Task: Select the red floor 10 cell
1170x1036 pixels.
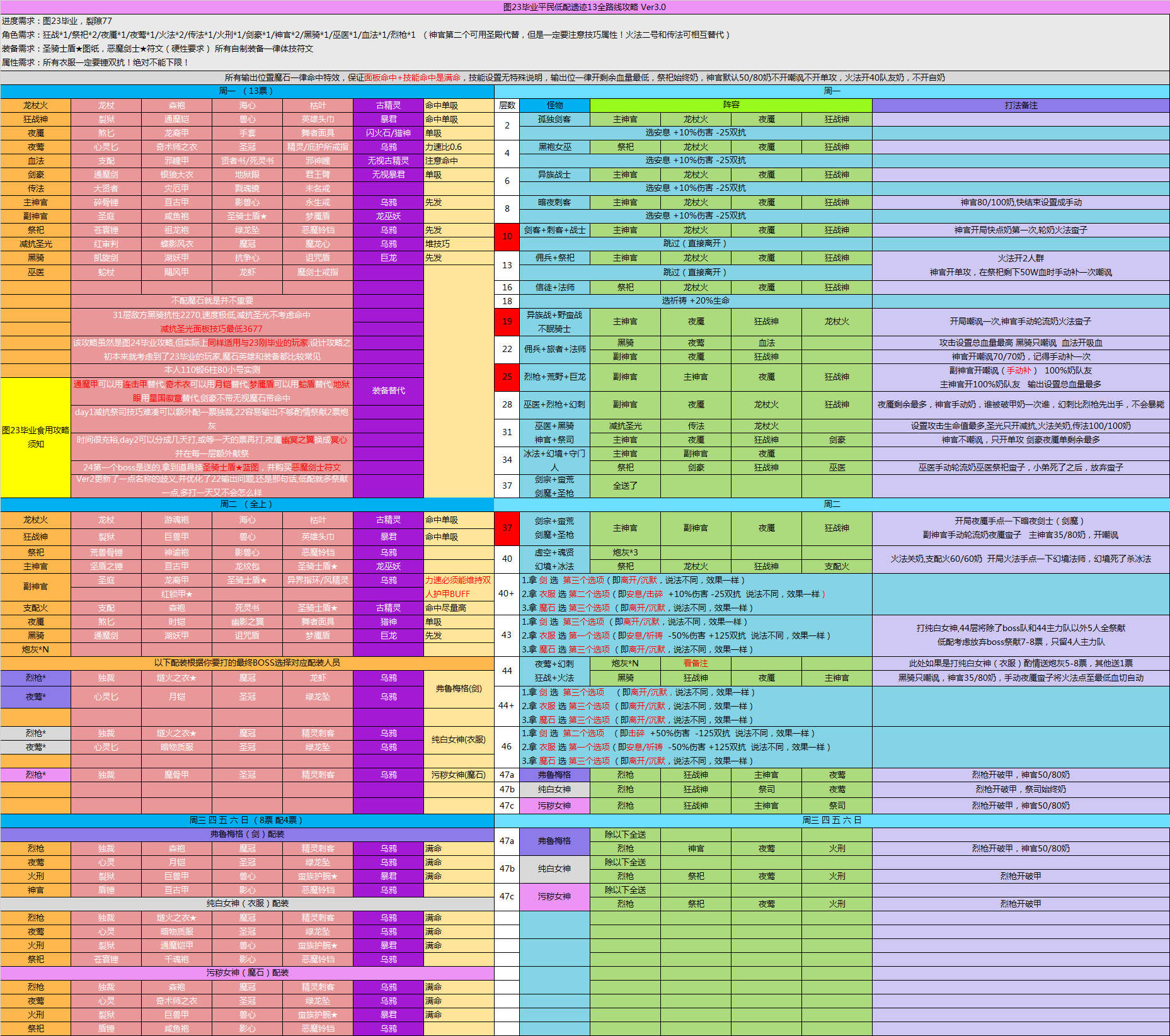Action: coord(507,237)
